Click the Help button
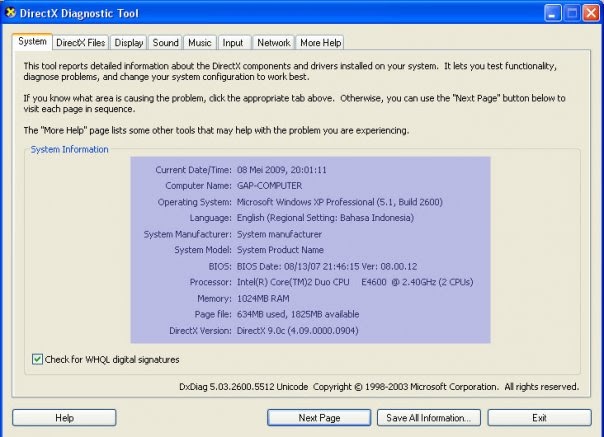 pos(64,418)
